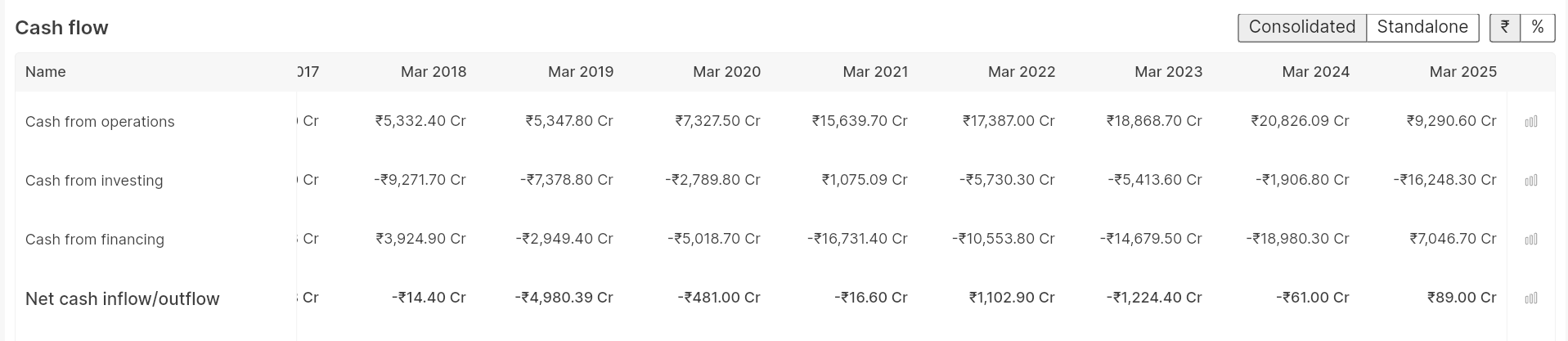1568x341 pixels.
Task: Select the Cash from investing row label
Action: tap(94, 181)
